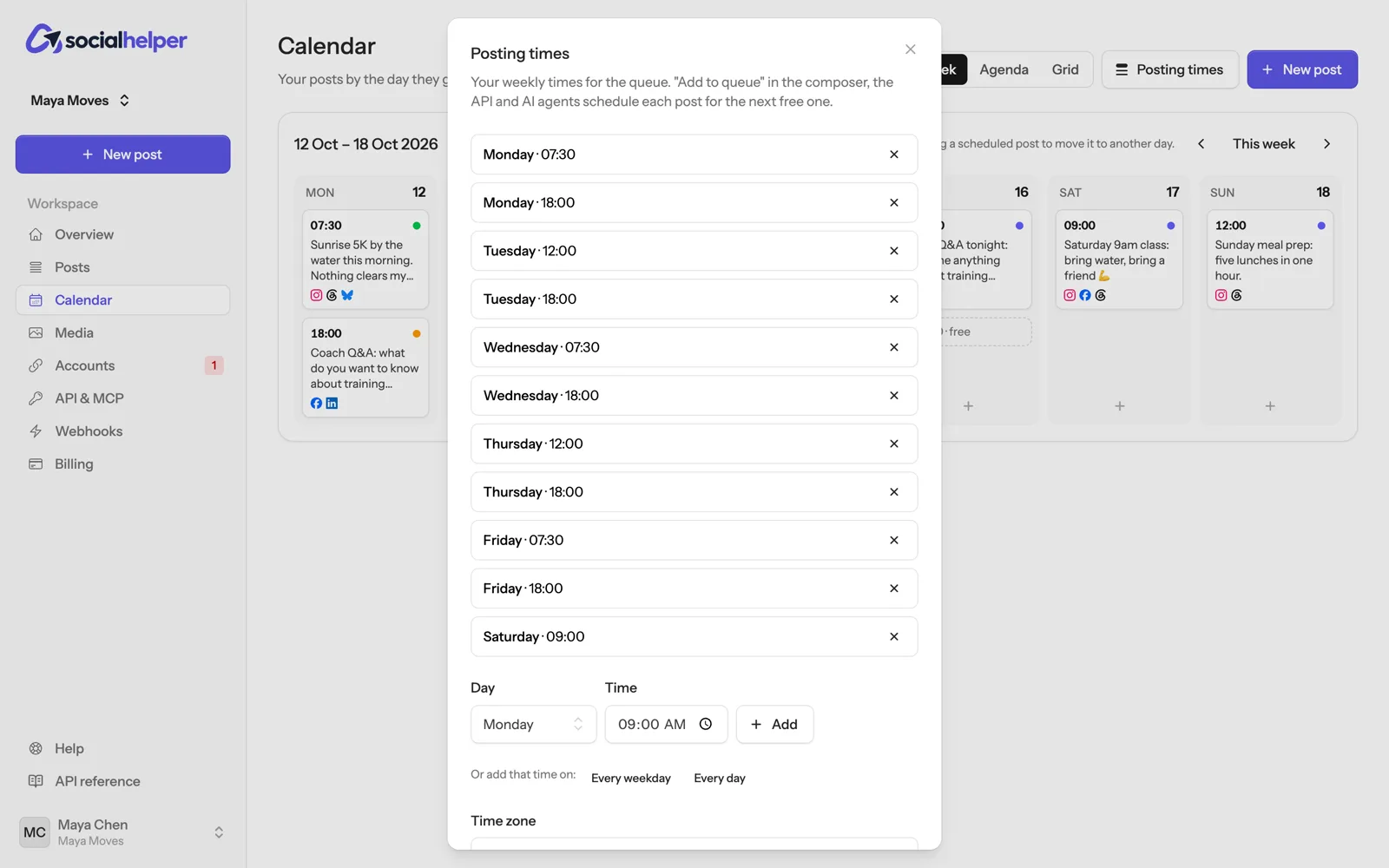
Task: Open the Billing page
Action: (122, 464)
